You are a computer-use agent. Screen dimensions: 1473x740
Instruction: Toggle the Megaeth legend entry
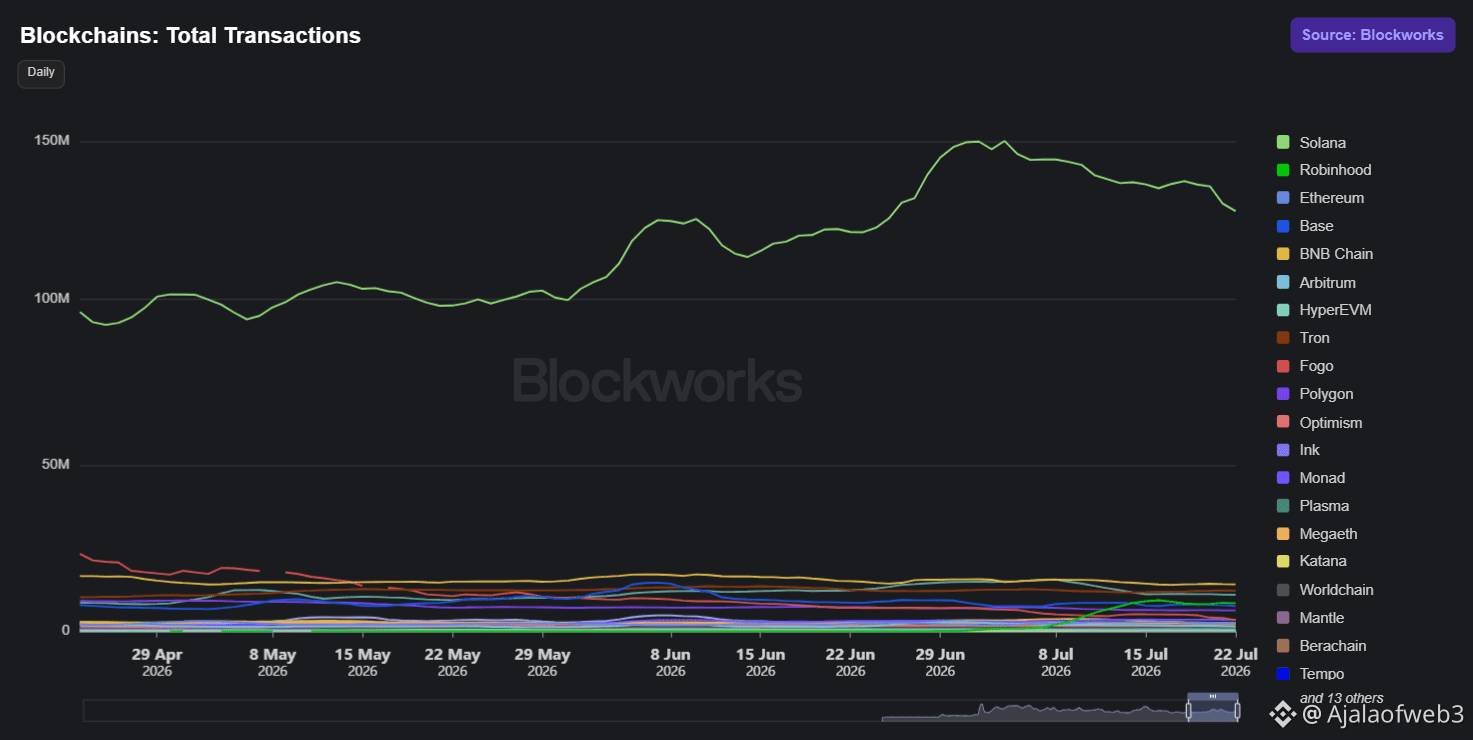pos(1317,534)
